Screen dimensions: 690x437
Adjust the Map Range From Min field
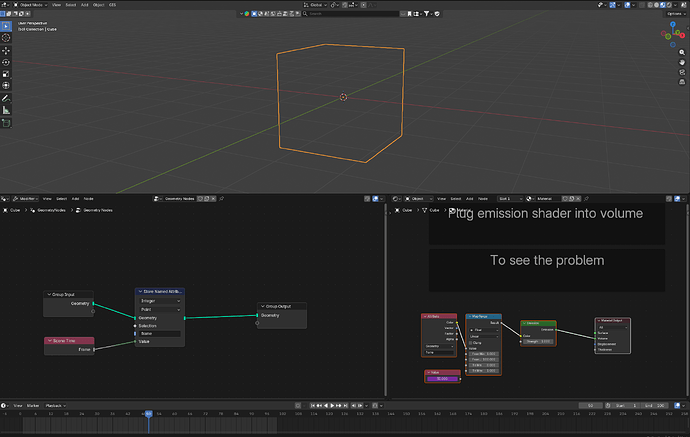click(x=484, y=354)
